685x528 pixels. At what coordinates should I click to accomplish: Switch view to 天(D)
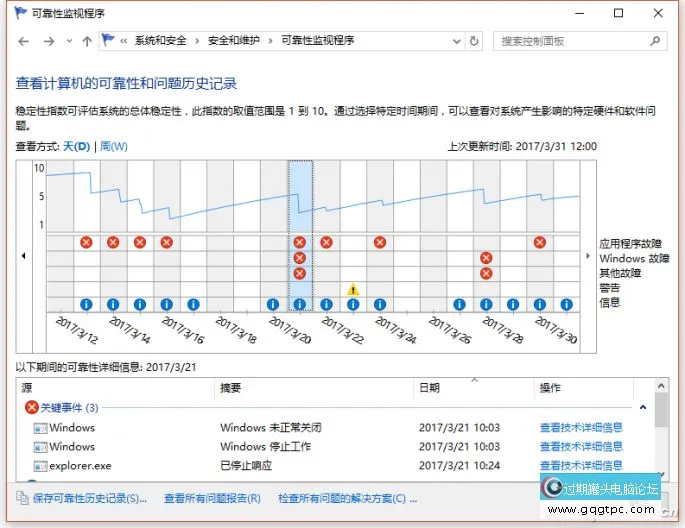[76, 146]
